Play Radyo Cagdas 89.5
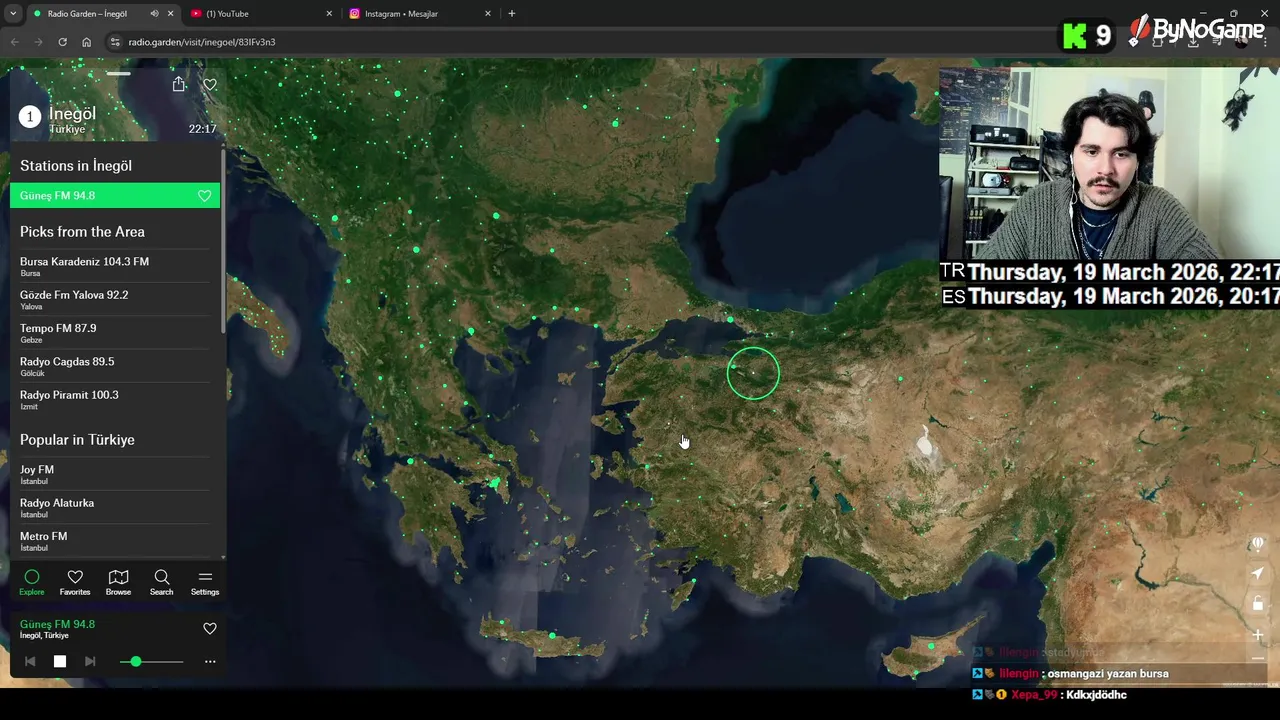This screenshot has height=720, width=1280. click(x=115, y=366)
